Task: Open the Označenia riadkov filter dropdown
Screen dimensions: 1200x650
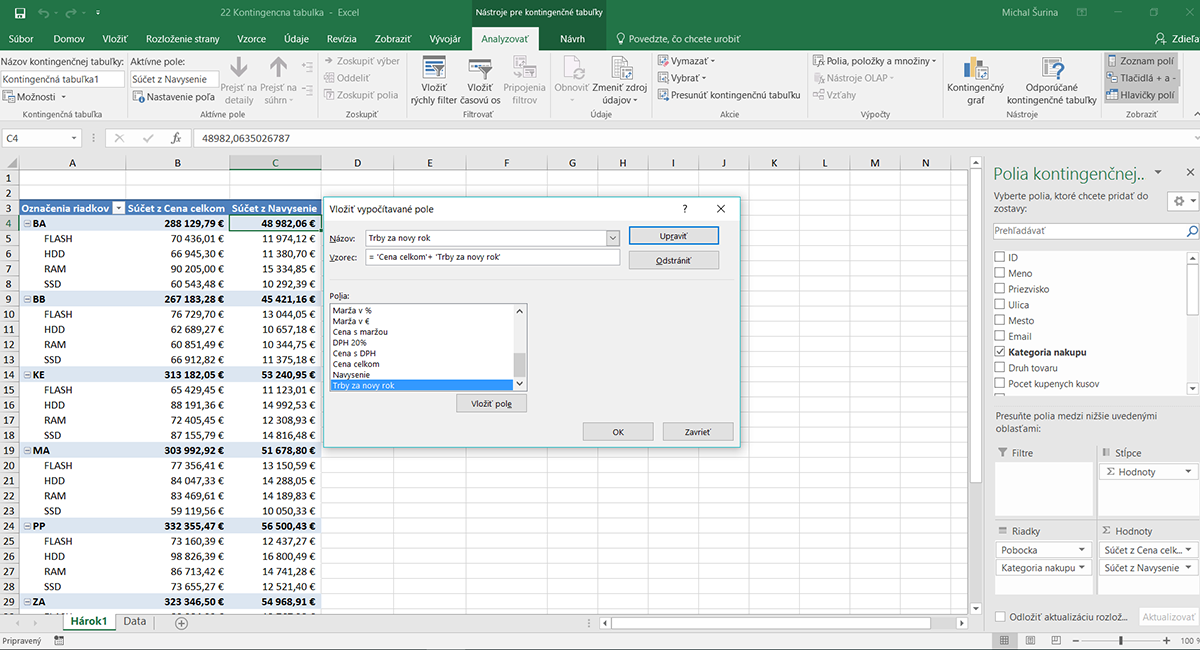Action: tap(118, 208)
